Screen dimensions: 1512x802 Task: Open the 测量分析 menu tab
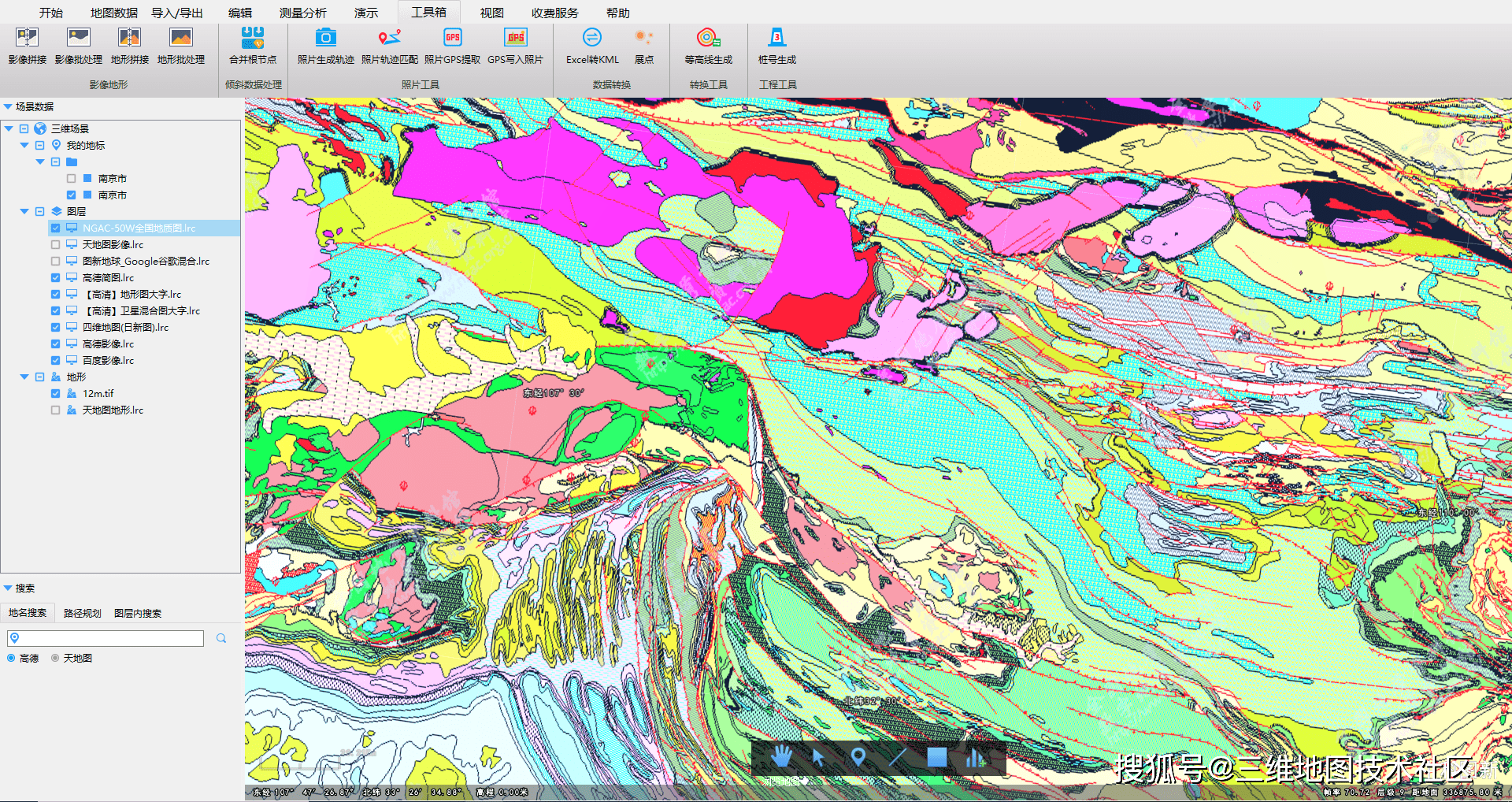(x=303, y=13)
